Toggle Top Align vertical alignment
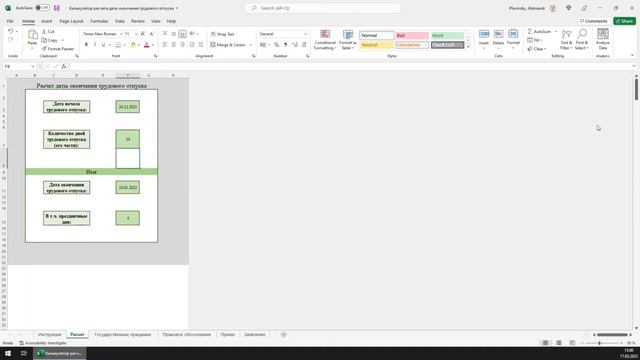This screenshot has height=360, width=640. 165,34
